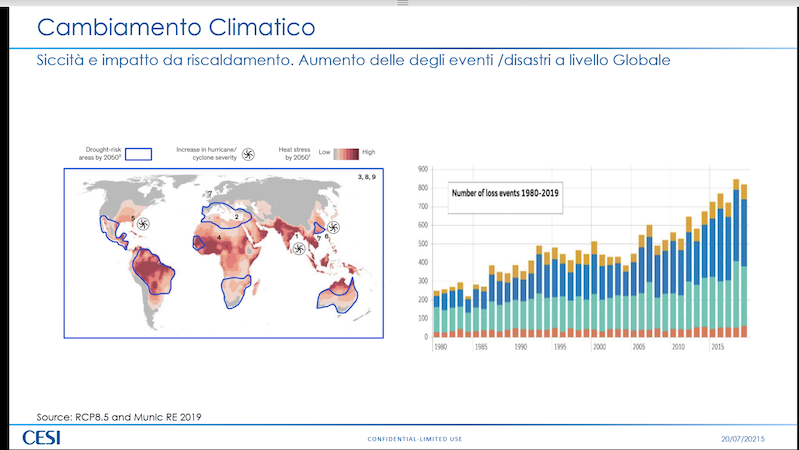The height and width of the screenshot is (450, 799).
Task: Click the CESI logo in footer
Action: [x=41, y=438]
